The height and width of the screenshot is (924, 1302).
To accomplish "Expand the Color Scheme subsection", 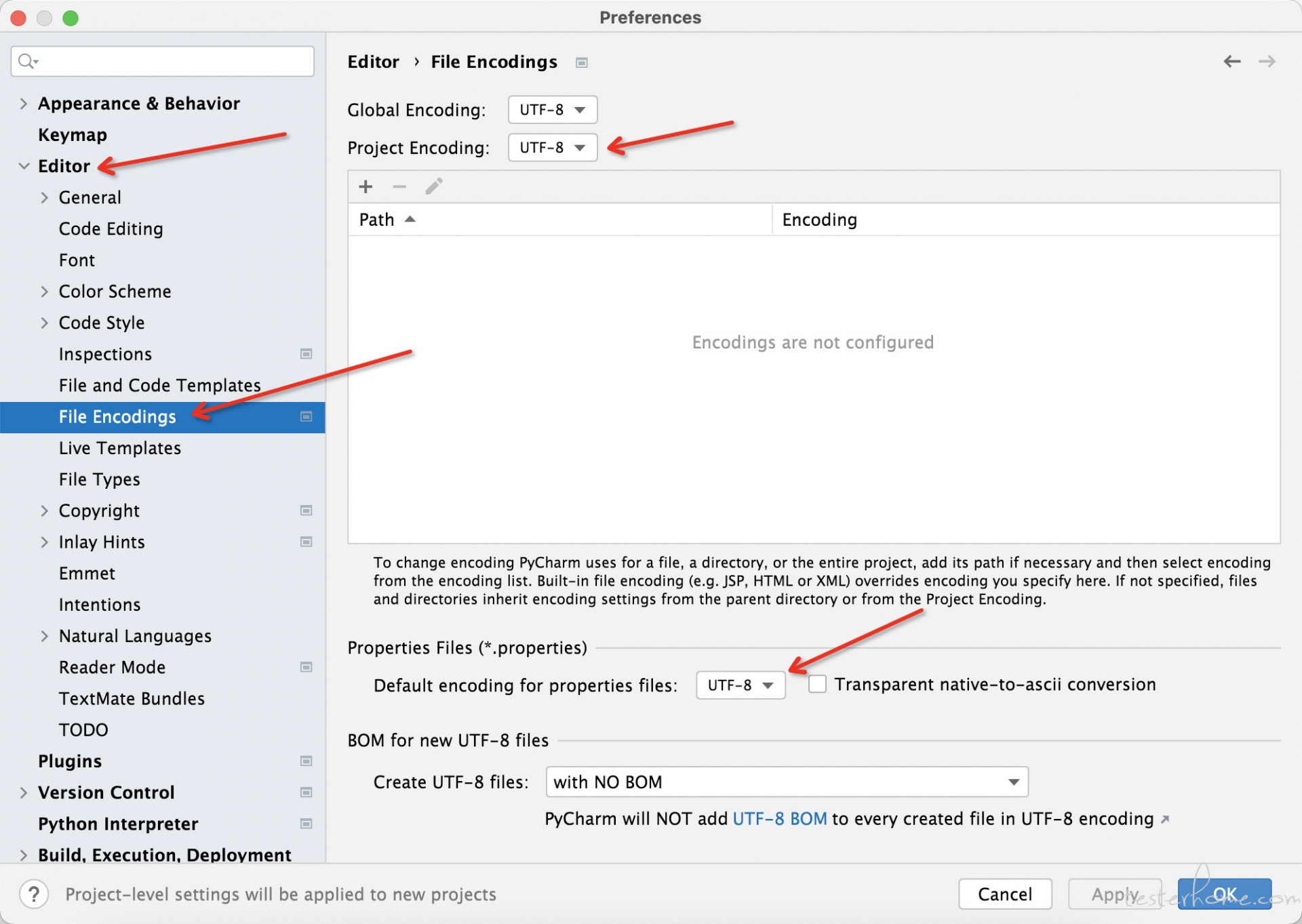I will pyautogui.click(x=45, y=292).
